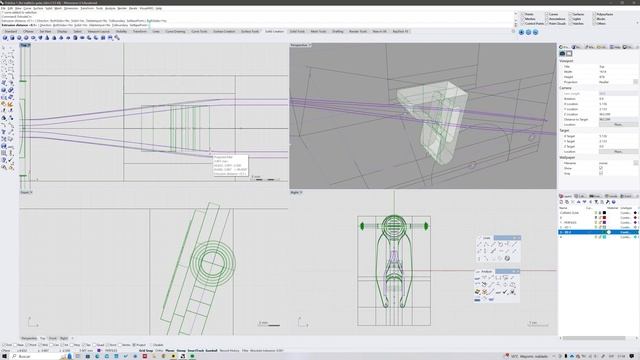Toggle Gumball in the status bar
The width and height of the screenshot is (640, 360).
tap(211, 351)
